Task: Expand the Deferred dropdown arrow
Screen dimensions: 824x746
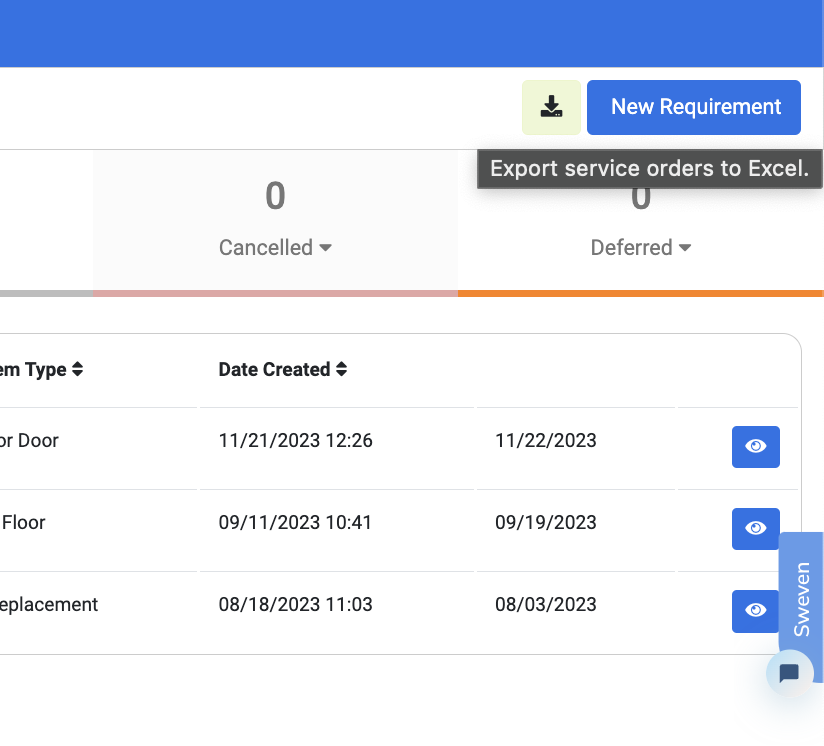Action: click(685, 247)
